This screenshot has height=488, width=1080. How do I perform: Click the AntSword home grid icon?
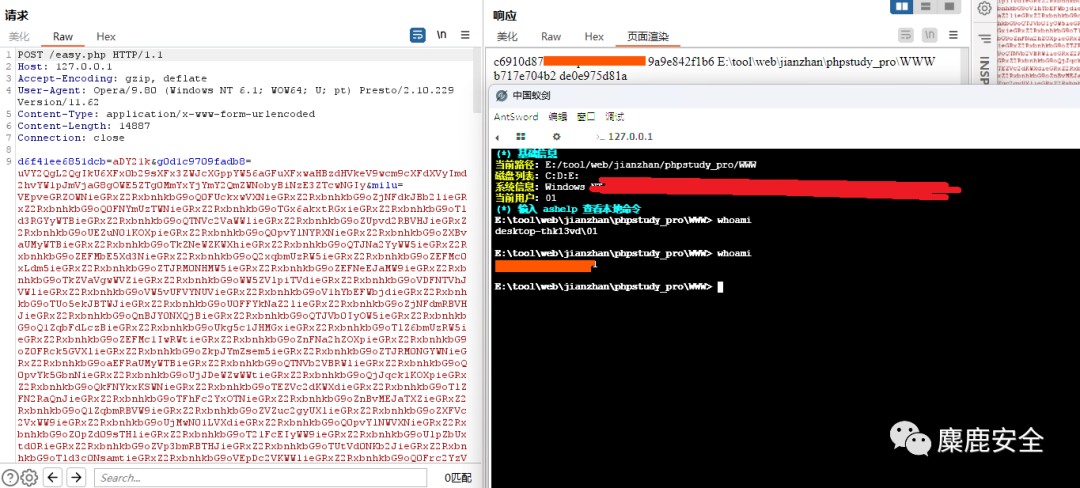coord(521,137)
